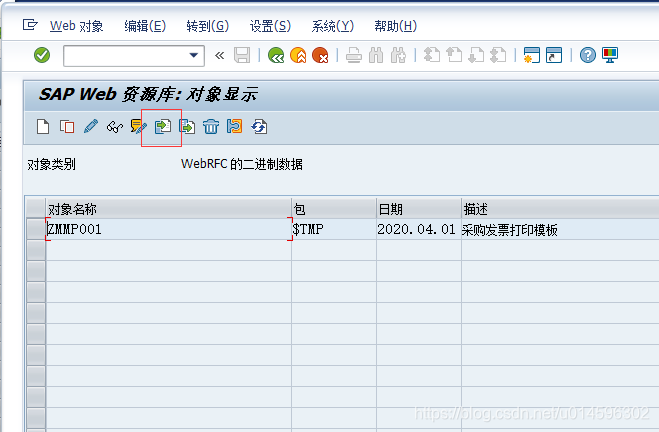Open the Web 对象 menu
Image resolution: width=659 pixels, height=432 pixels.
(x=76, y=26)
